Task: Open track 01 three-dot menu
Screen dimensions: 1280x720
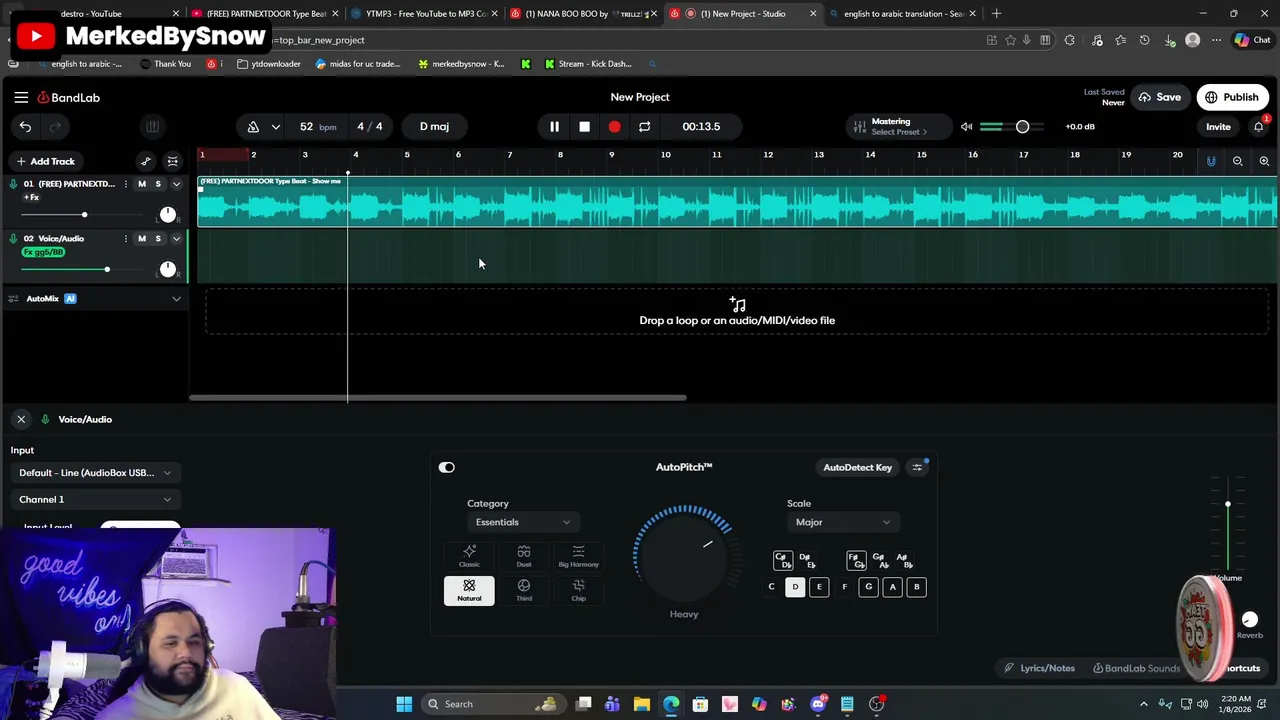Action: pos(125,184)
